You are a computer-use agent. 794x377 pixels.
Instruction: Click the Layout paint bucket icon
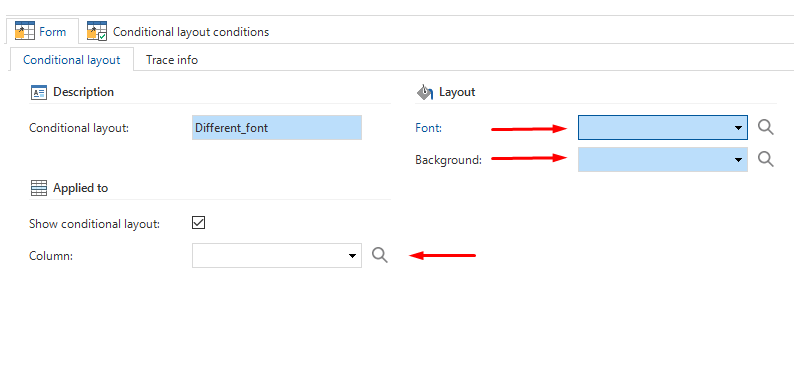point(425,92)
